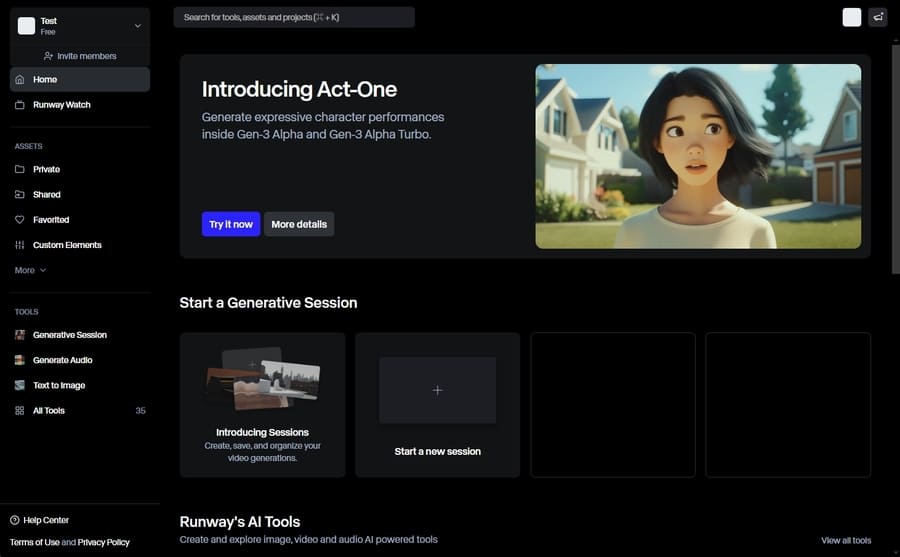Open the Introducing Sessions card
The height and width of the screenshot is (557, 900).
tap(262, 405)
